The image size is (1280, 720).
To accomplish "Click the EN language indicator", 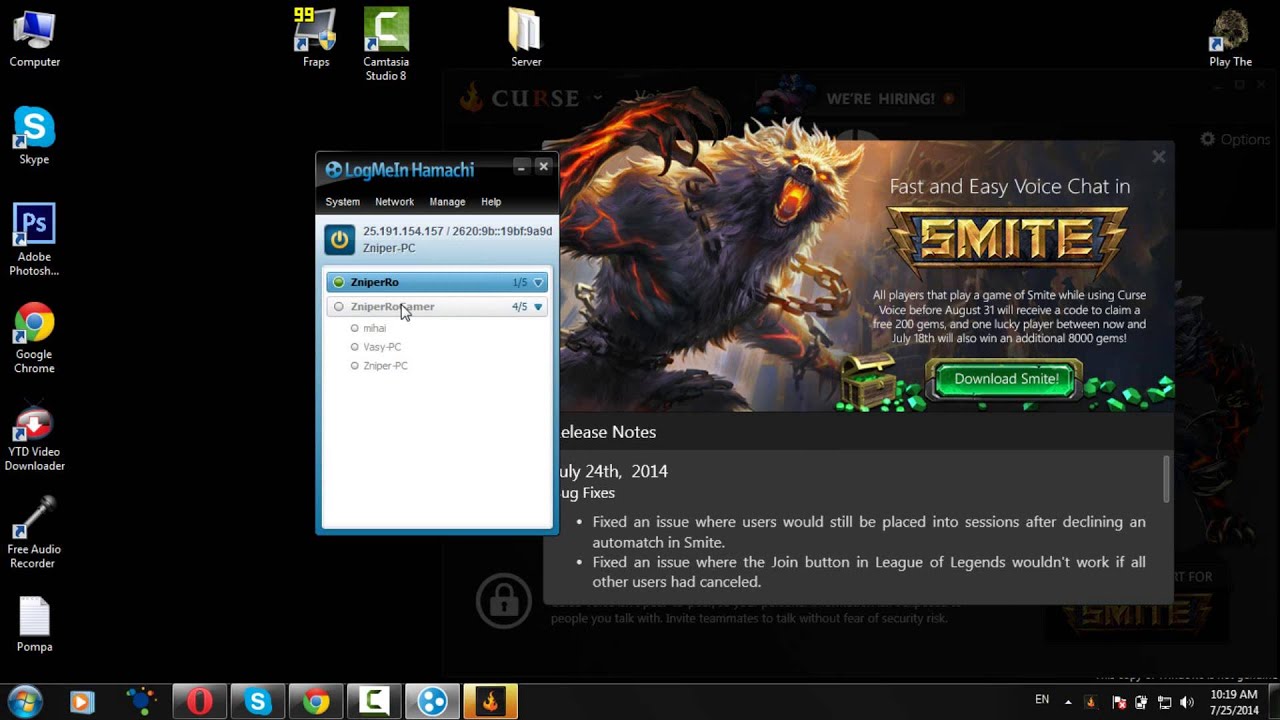I will (1042, 700).
